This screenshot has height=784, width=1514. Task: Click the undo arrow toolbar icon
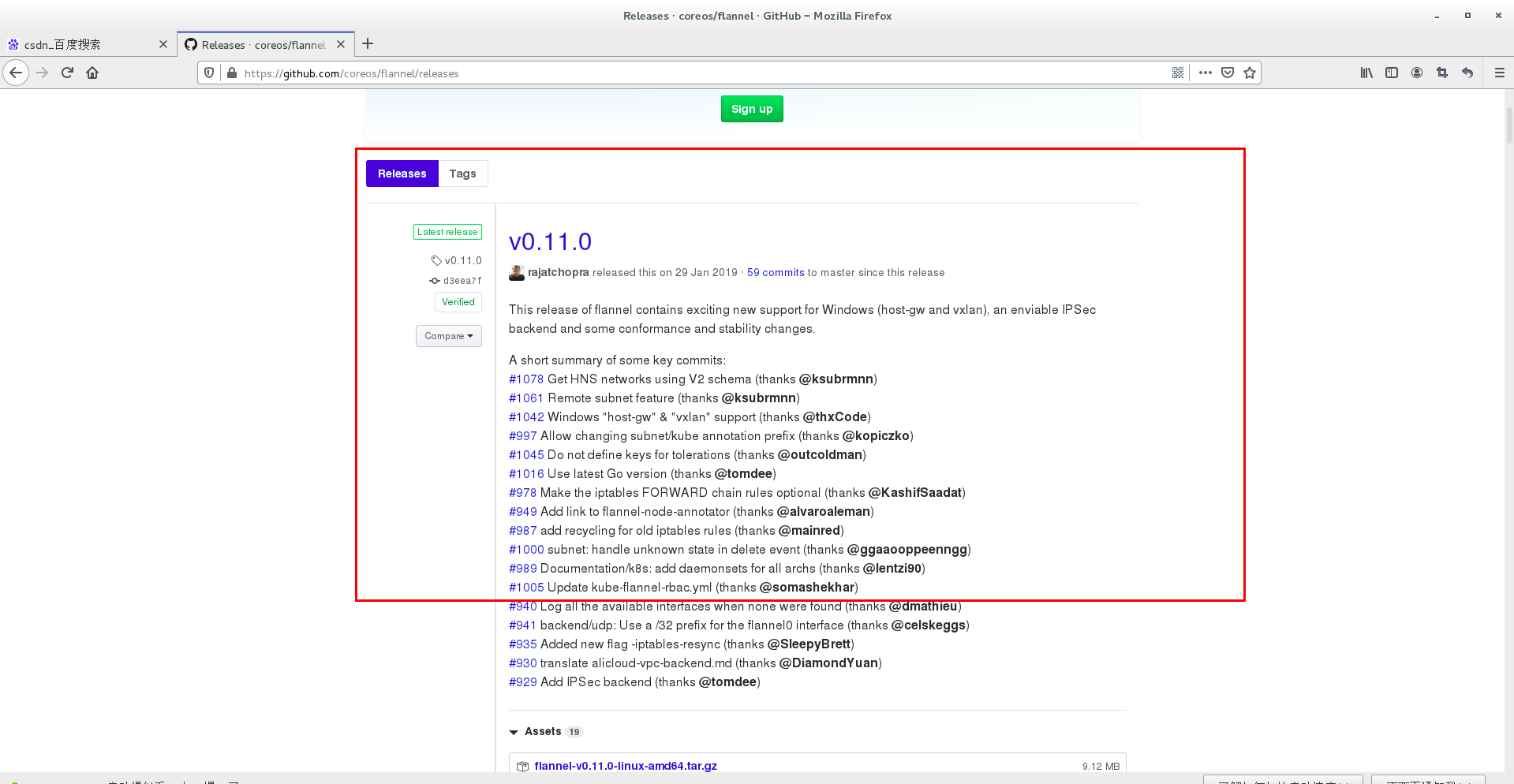click(x=1467, y=73)
